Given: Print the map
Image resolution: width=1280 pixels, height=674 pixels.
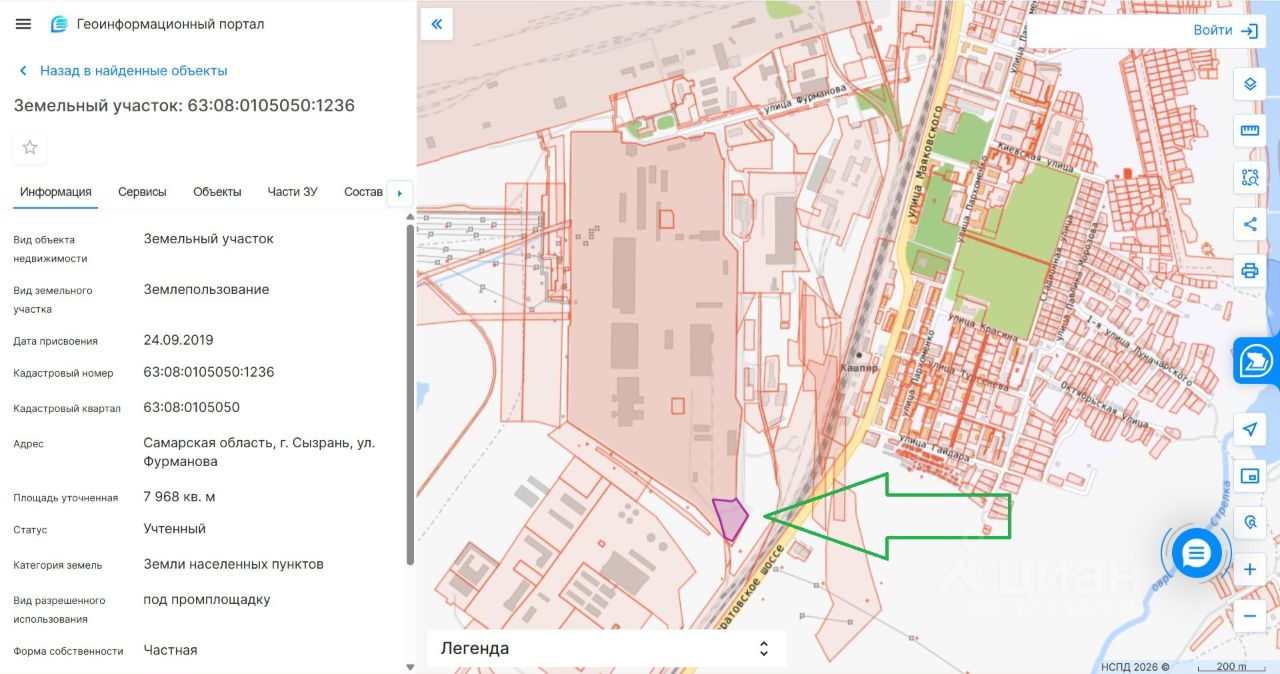Looking at the screenshot, I should tap(1249, 271).
